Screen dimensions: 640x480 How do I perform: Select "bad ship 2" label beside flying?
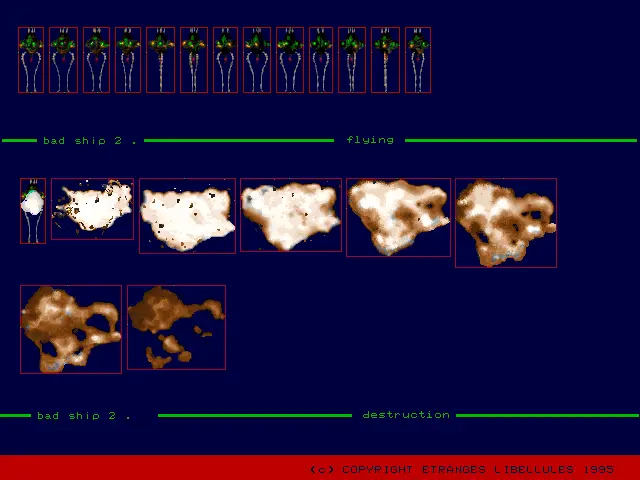[x=90, y=140]
